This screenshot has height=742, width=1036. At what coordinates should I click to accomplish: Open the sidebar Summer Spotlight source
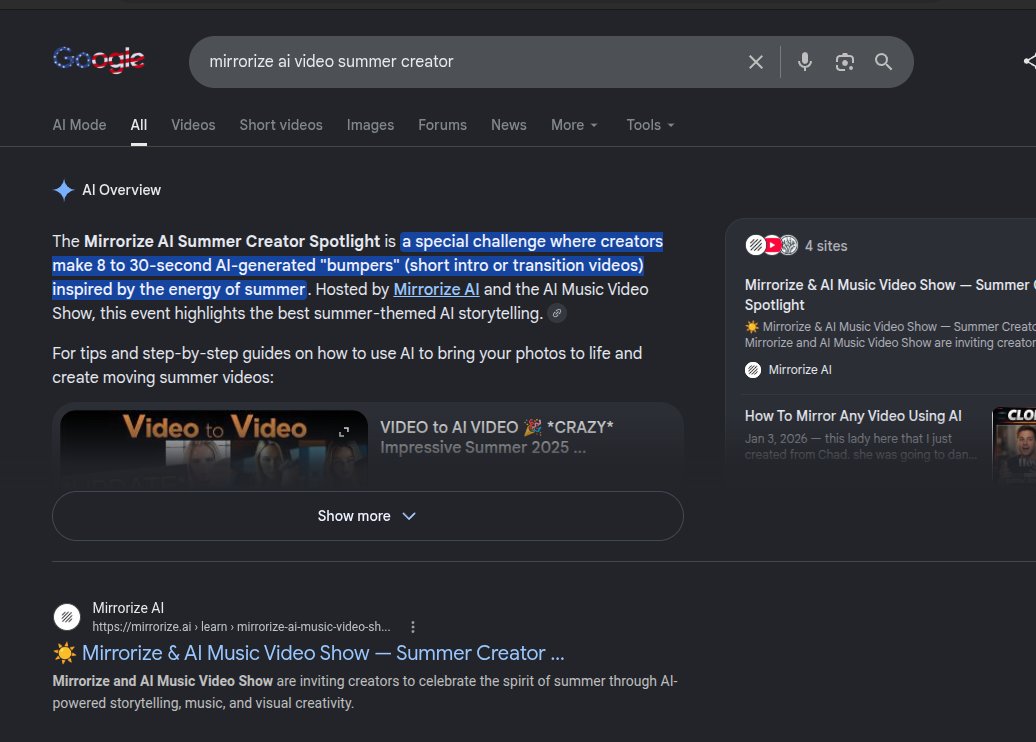890,295
